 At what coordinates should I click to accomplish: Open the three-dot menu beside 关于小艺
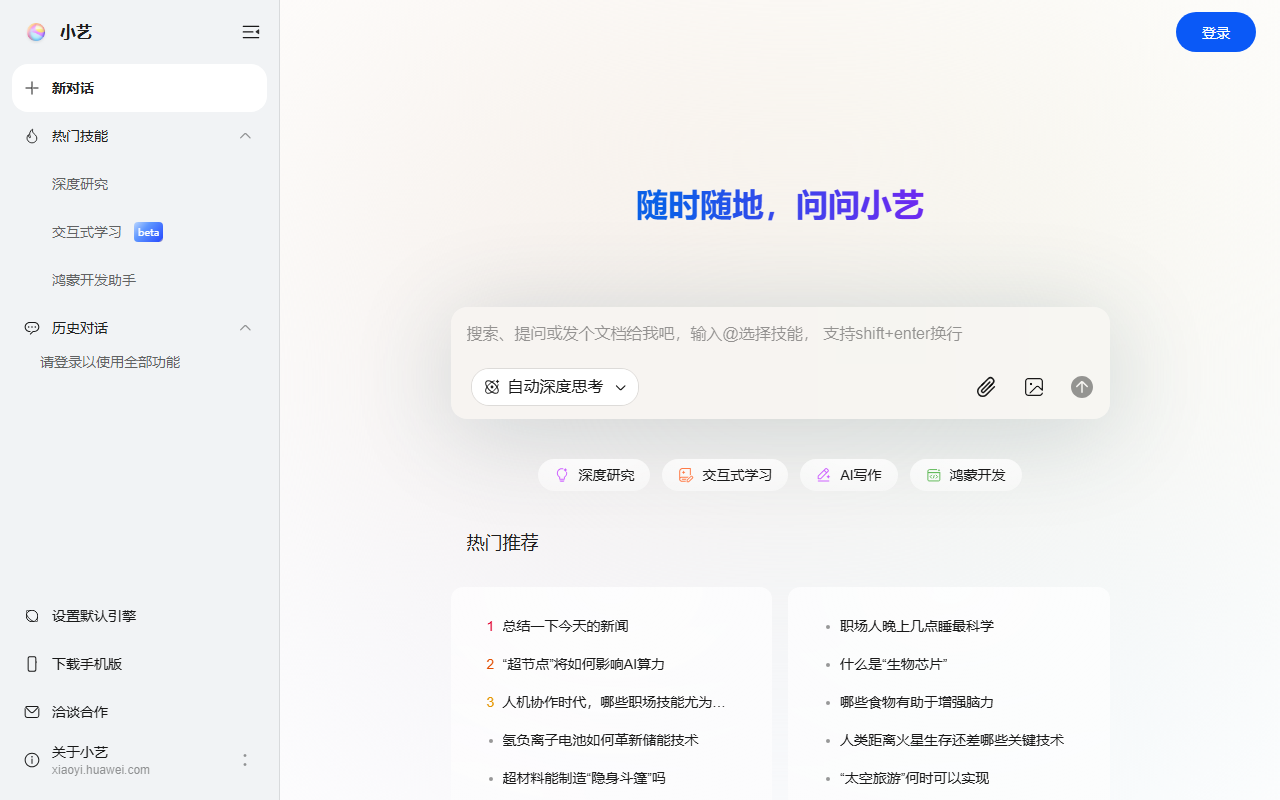[x=245, y=760]
